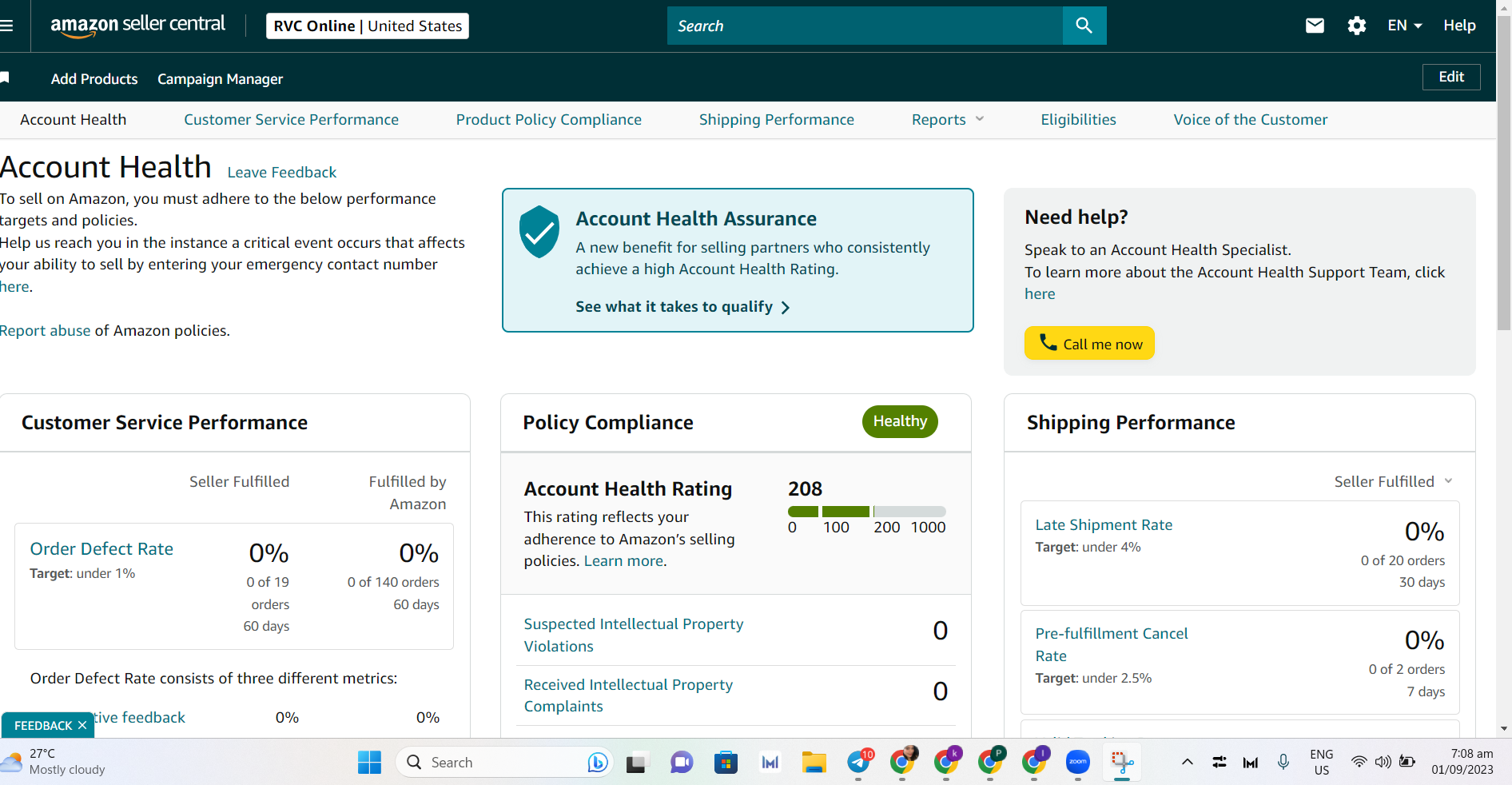Focus the Seller Central search field
Screen dimensions: 1512x785
(865, 26)
